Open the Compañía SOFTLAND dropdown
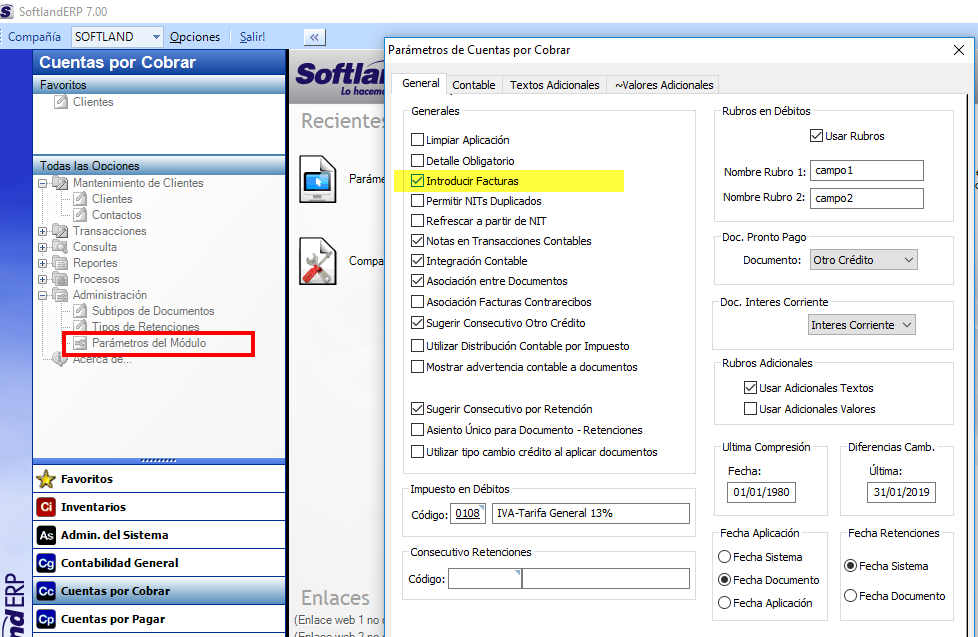The height and width of the screenshot is (637, 978). 156,37
